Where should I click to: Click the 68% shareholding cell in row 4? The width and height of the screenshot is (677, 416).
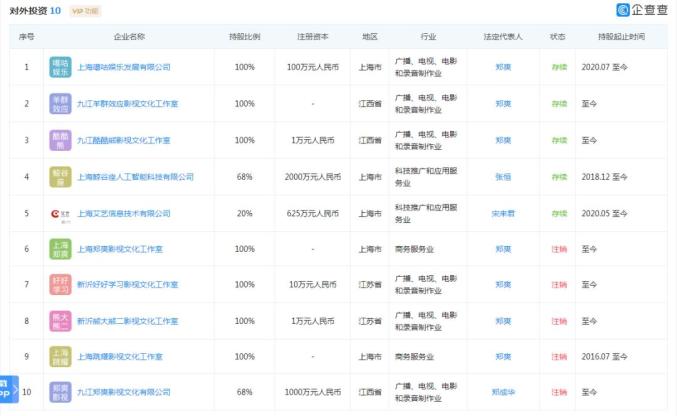click(x=244, y=177)
